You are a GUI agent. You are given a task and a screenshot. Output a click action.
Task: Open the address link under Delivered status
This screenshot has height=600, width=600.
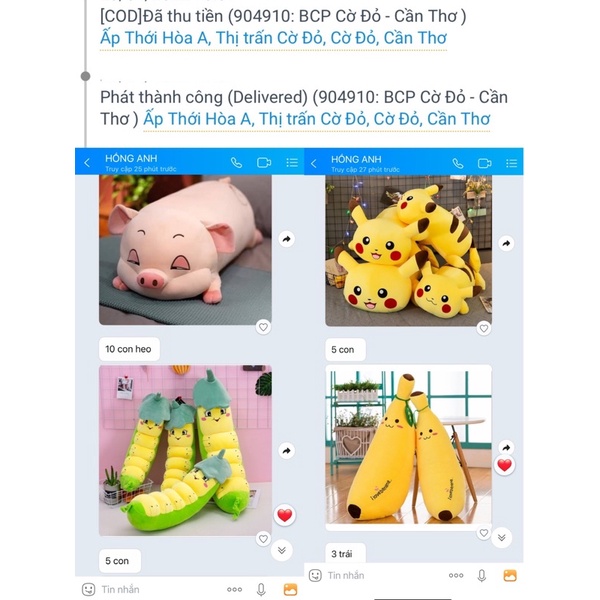pos(316,119)
